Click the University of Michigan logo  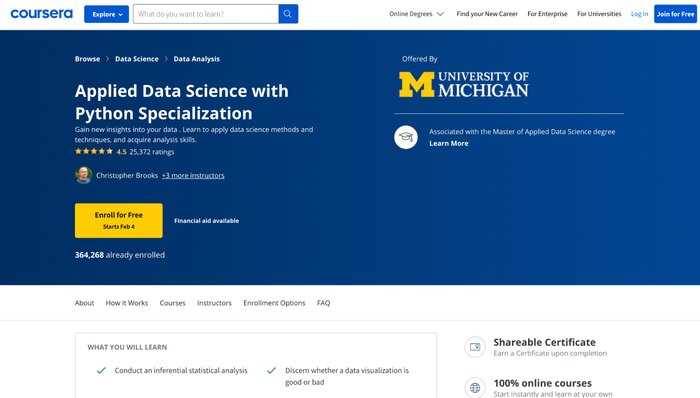(x=463, y=84)
